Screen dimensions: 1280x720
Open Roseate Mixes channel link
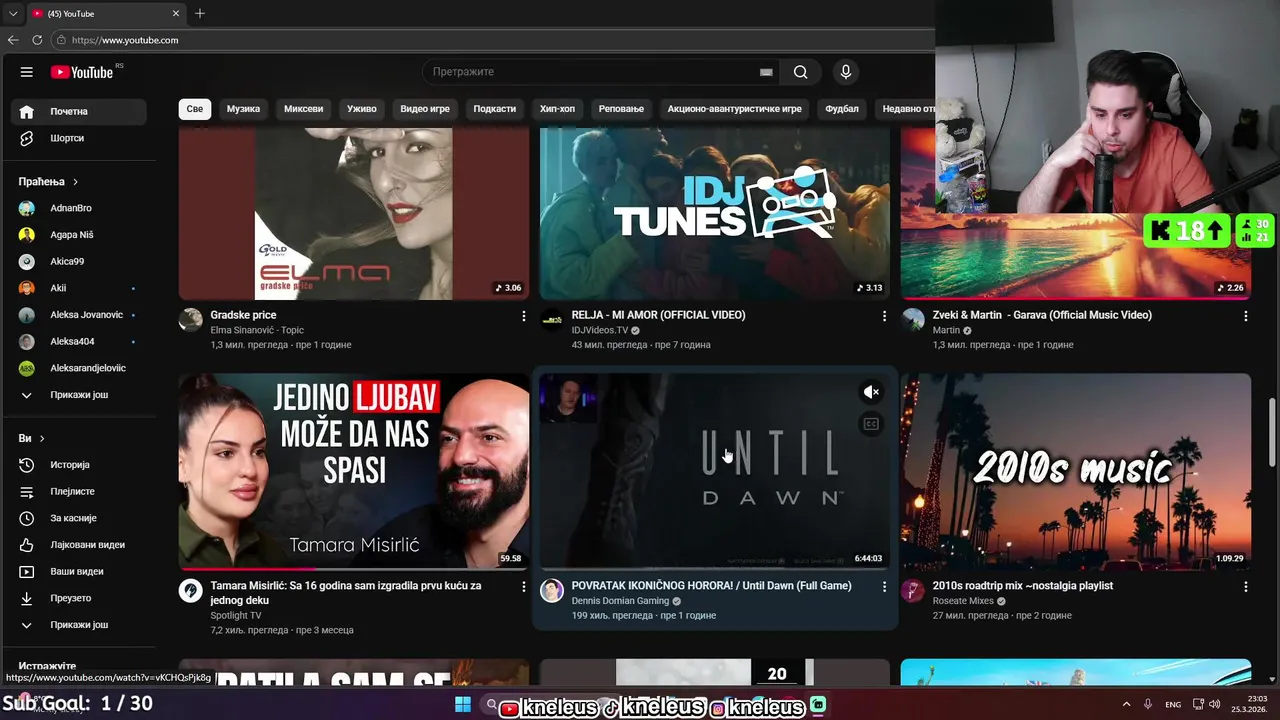click(963, 601)
